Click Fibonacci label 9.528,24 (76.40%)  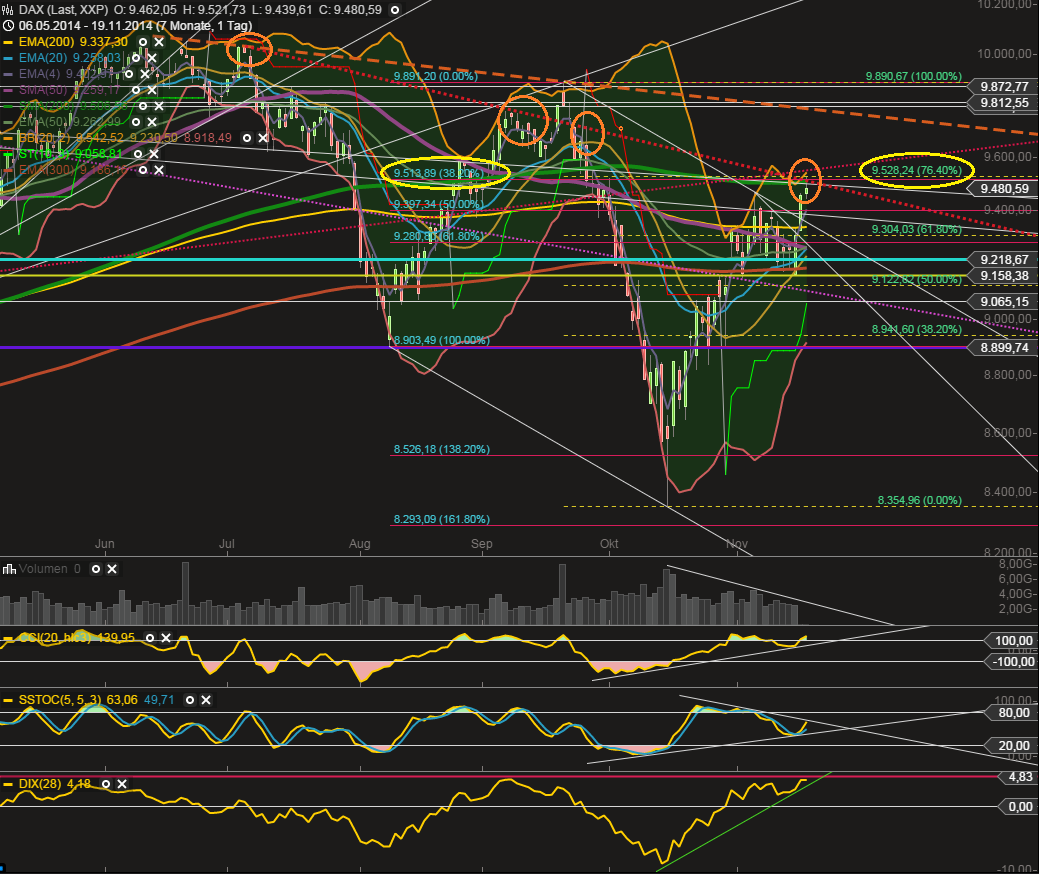point(916,170)
